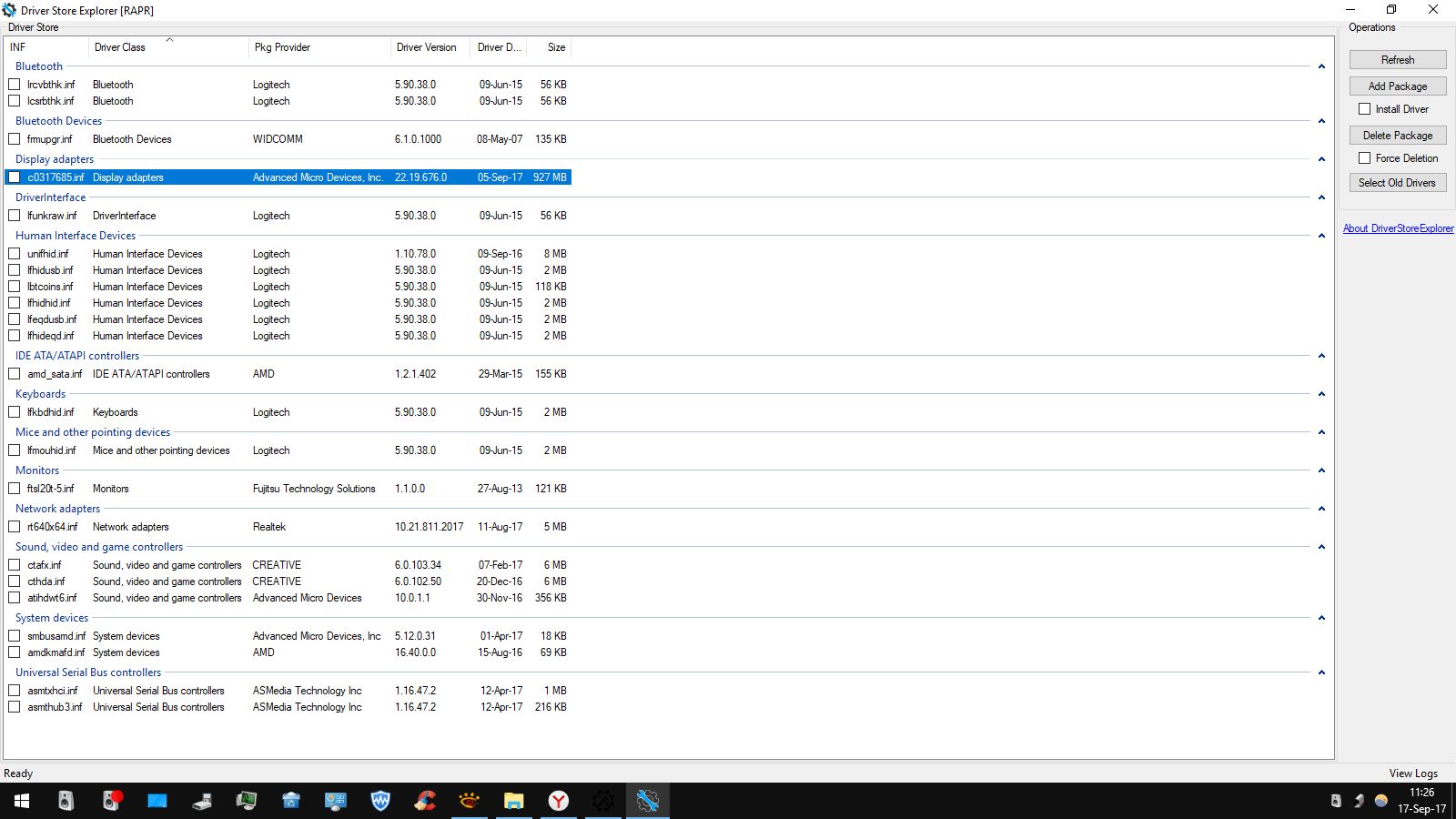Viewport: 1456px width, 819px height.
Task: Click the speaker icon in system tray
Action: (1336, 801)
